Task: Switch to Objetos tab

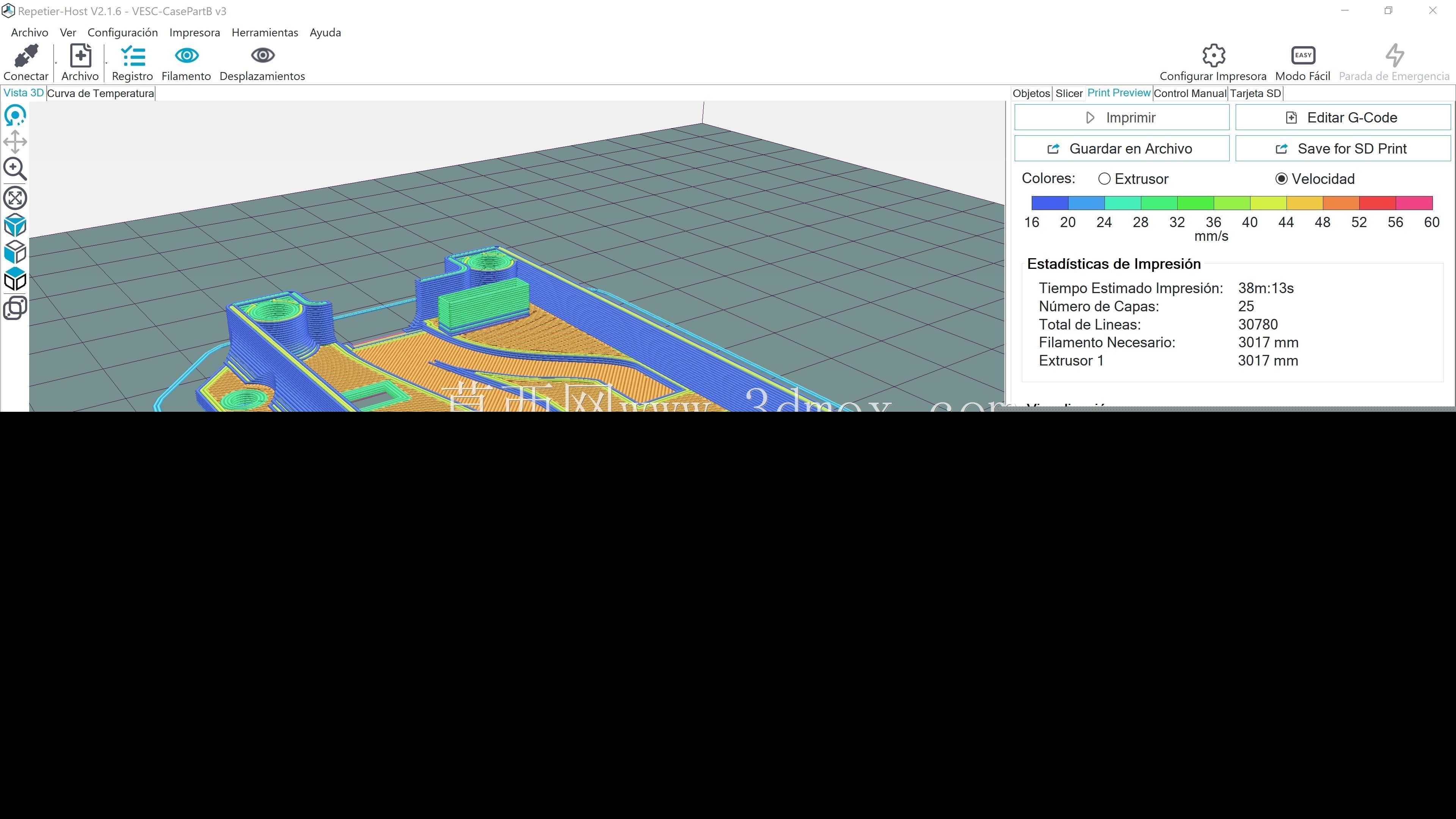Action: 1031,93
